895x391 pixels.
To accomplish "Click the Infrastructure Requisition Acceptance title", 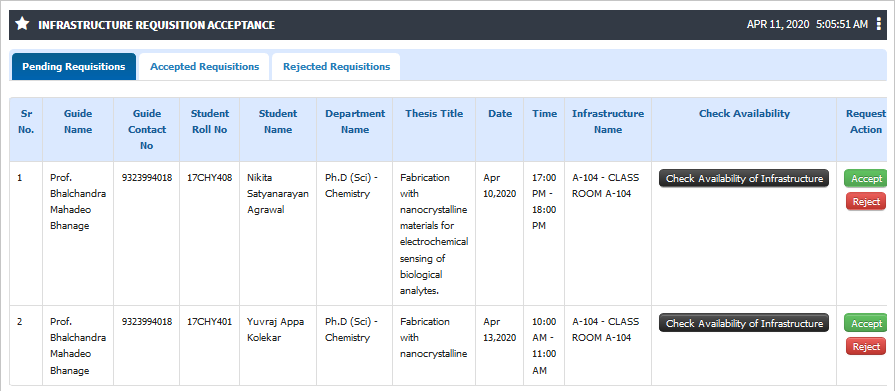I will (156, 25).
